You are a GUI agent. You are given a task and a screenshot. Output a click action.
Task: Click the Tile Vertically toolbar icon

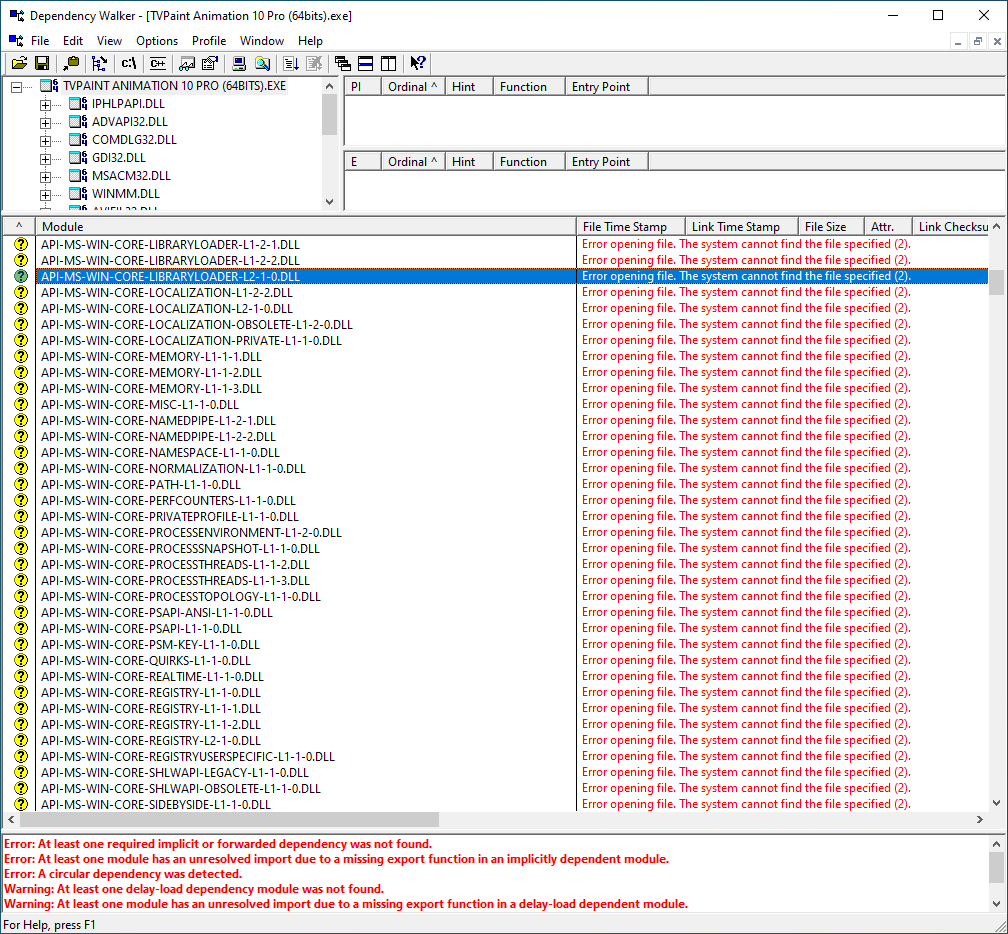point(388,63)
